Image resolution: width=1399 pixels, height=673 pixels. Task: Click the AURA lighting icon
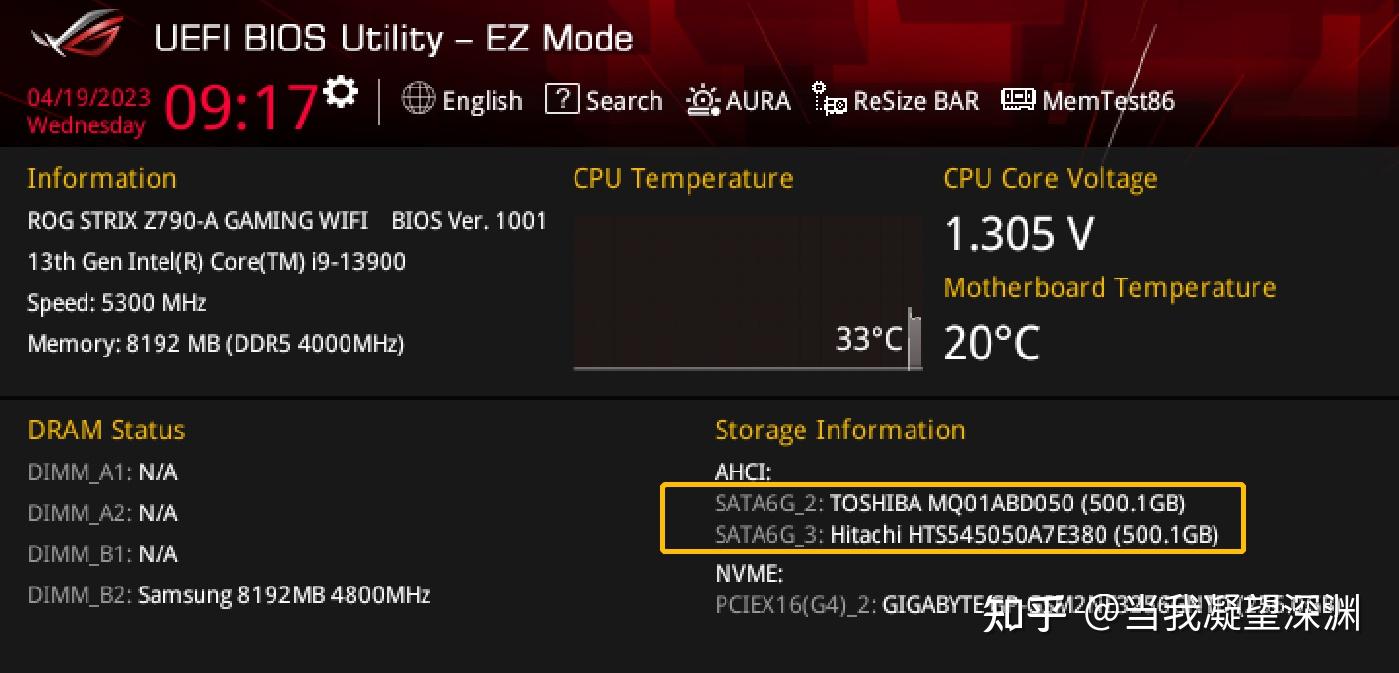click(703, 100)
